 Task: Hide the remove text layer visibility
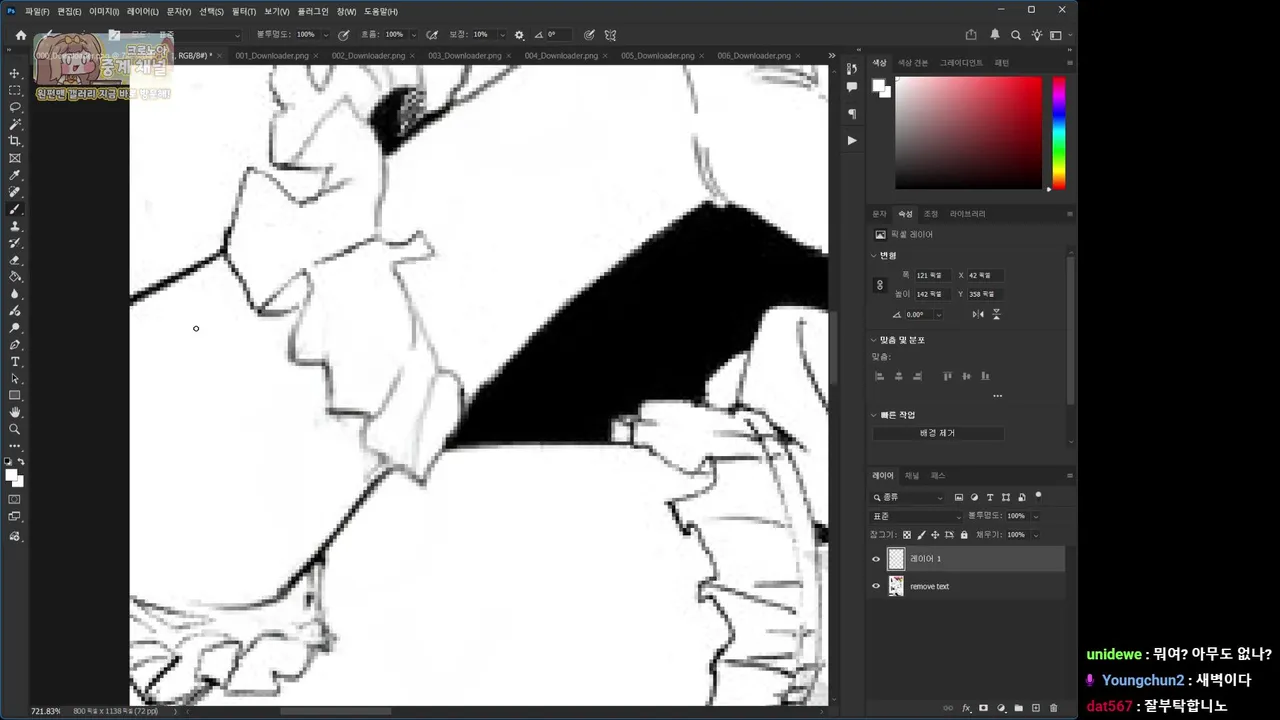(x=877, y=587)
